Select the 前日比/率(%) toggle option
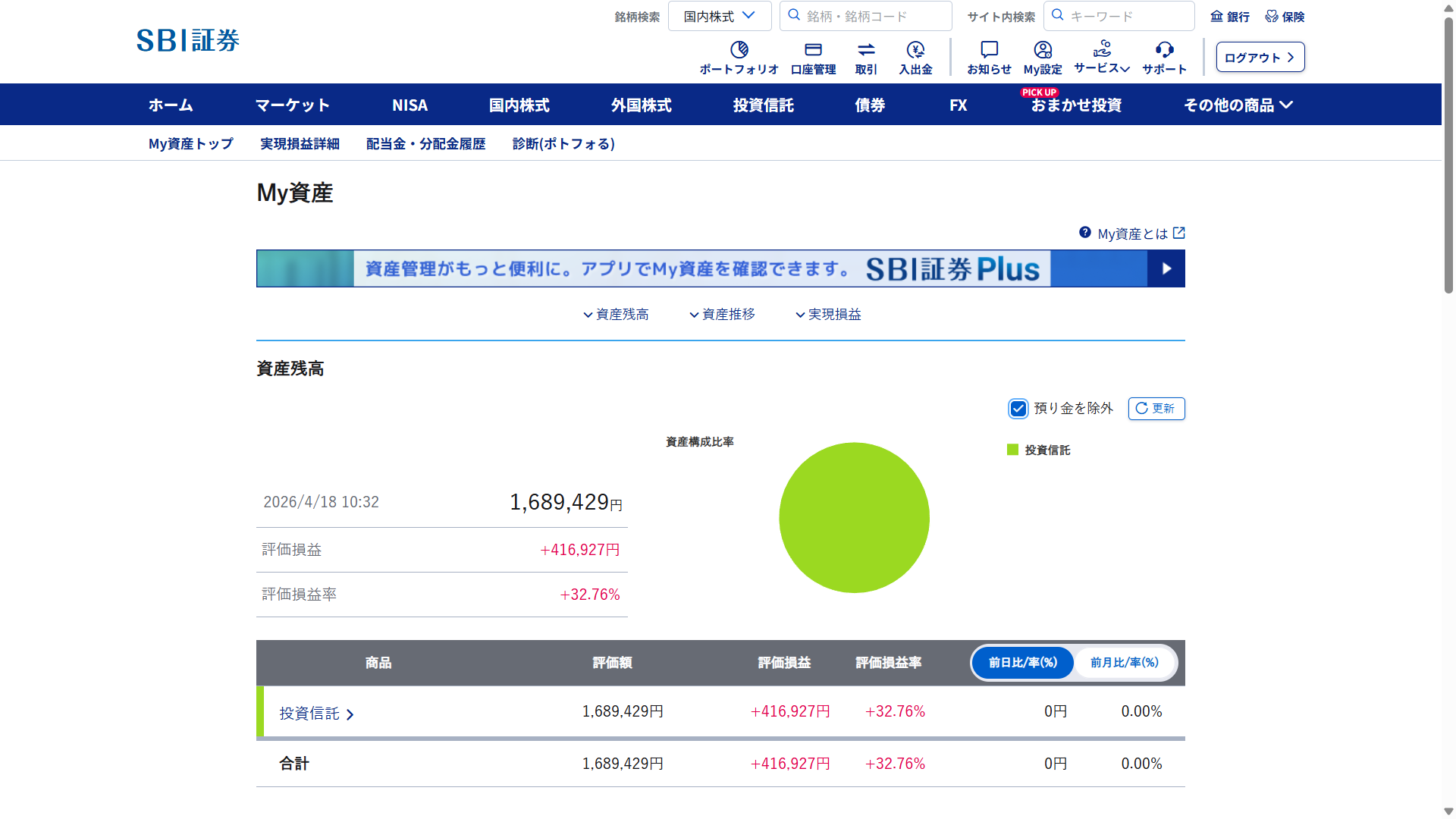This screenshot has width=1456, height=819. (1022, 663)
